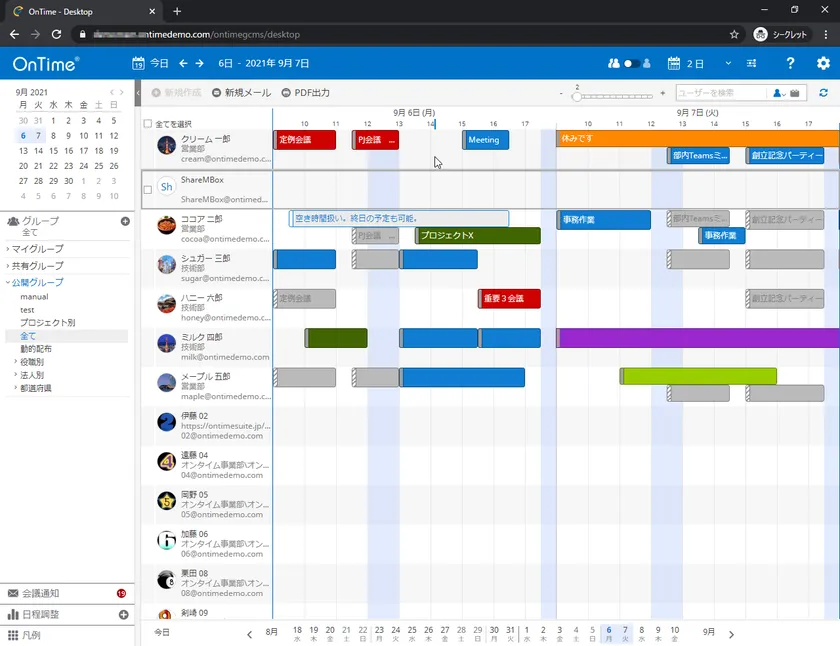The width and height of the screenshot is (840, 646).
Task: Check the 全てを選択 checkbox
Action: point(148,124)
